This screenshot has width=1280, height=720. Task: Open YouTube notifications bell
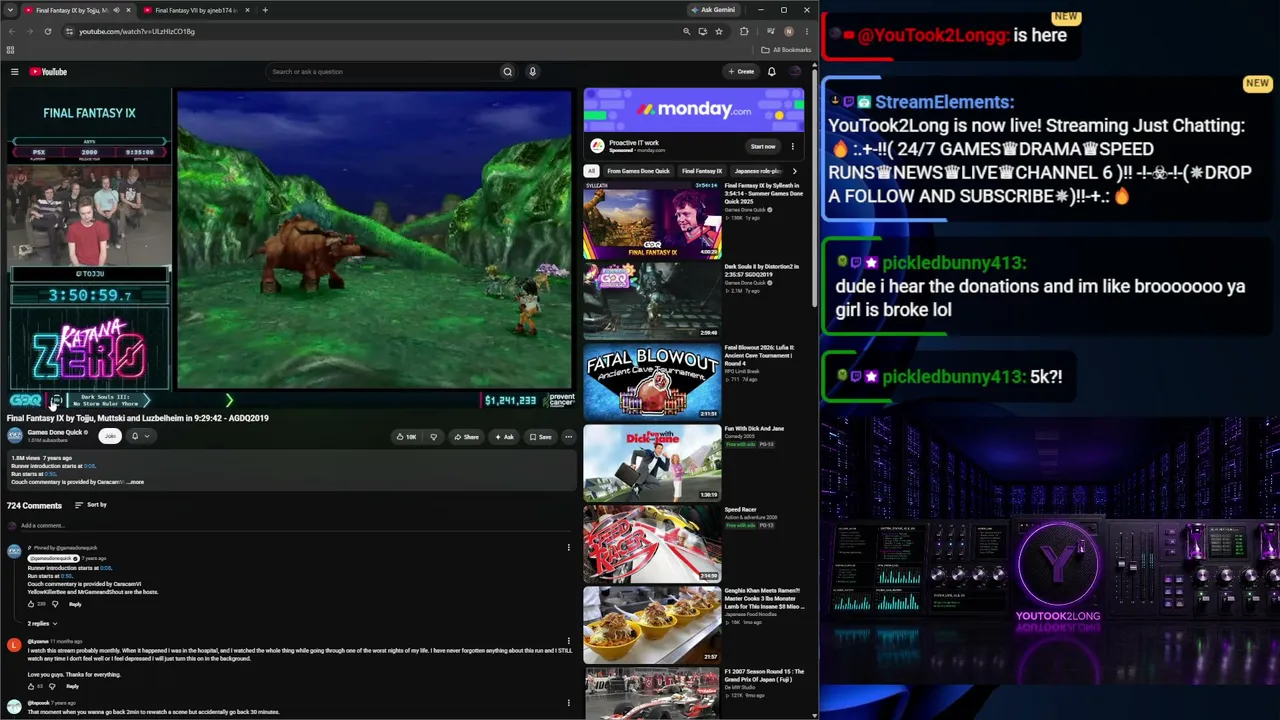pos(771,72)
